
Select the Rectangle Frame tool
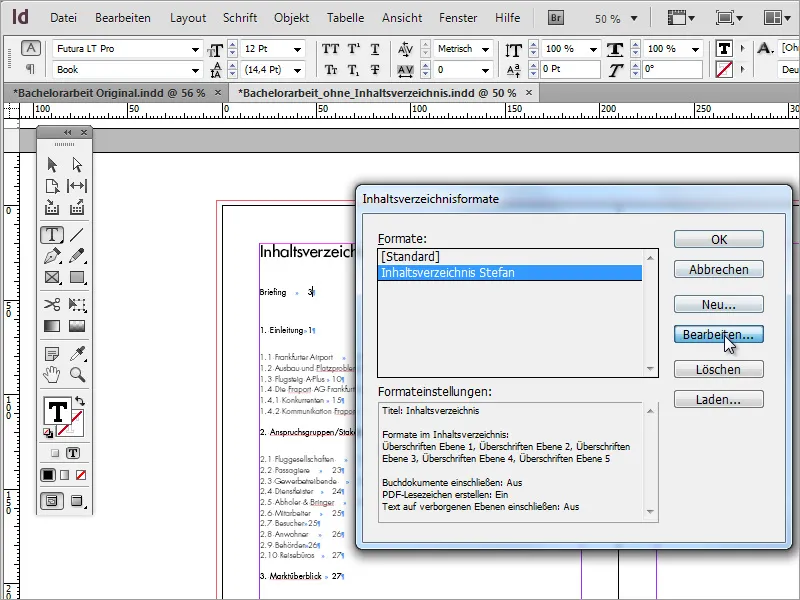tap(52, 277)
